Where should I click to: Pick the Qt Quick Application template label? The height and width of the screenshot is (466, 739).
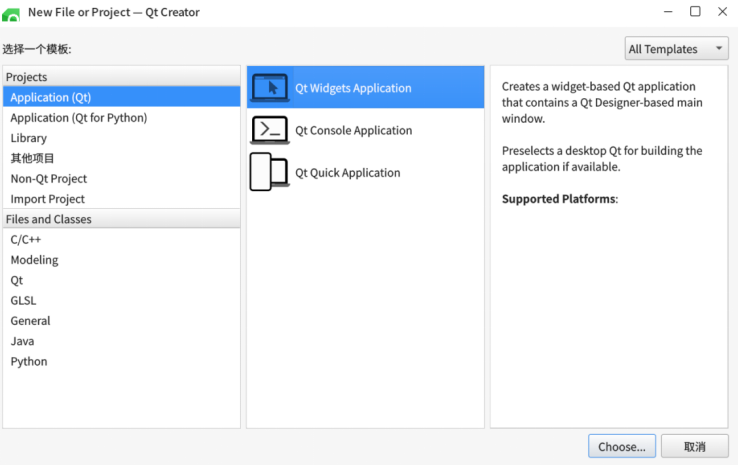click(347, 172)
